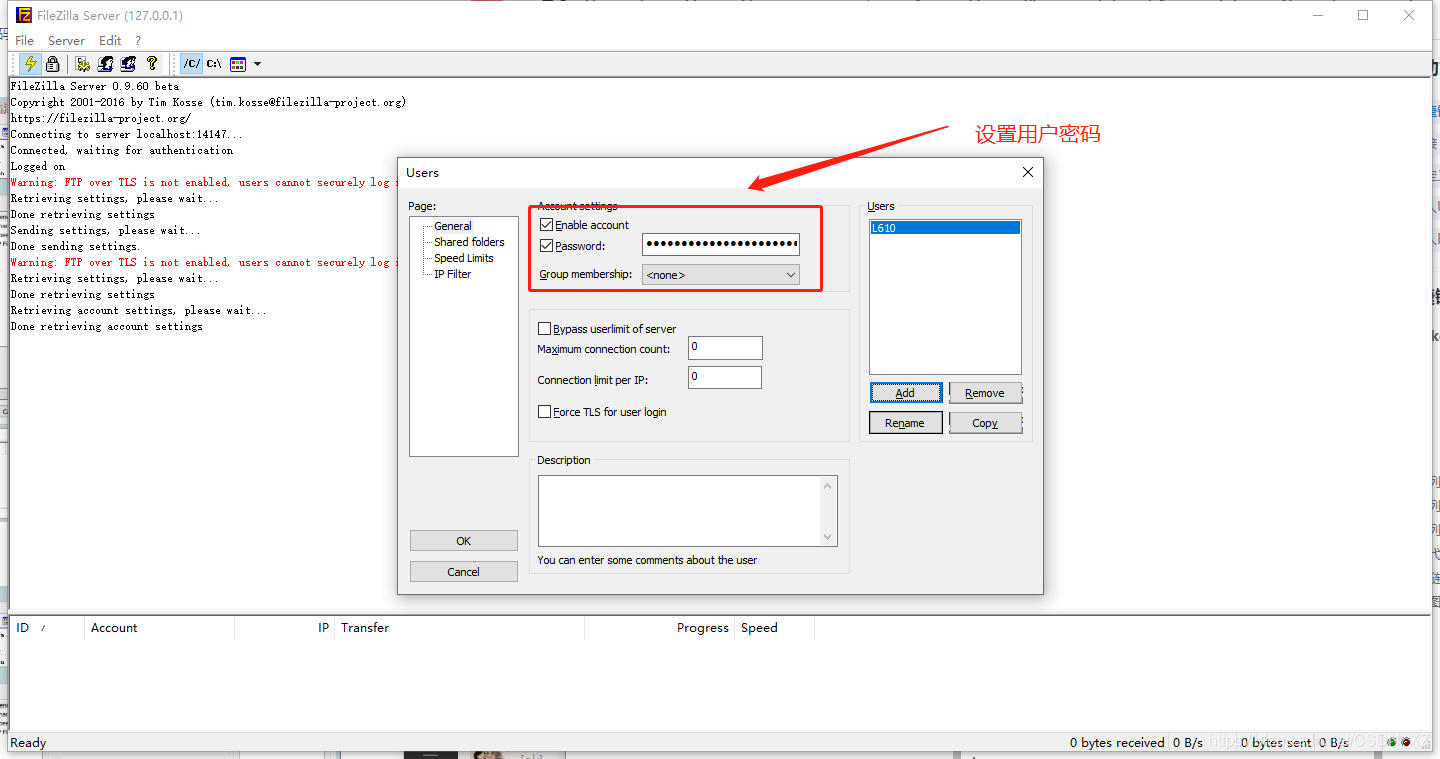Image resolution: width=1440 pixels, height=759 pixels.
Task: Click the Progress column header
Action: coord(659,628)
